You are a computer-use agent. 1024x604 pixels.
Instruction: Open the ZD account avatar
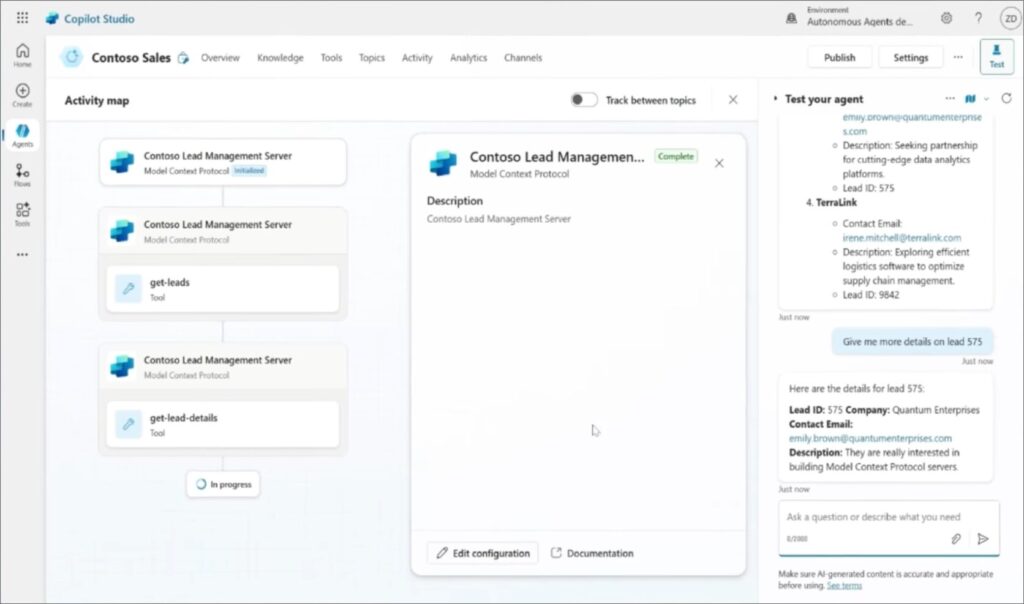pos(1010,18)
